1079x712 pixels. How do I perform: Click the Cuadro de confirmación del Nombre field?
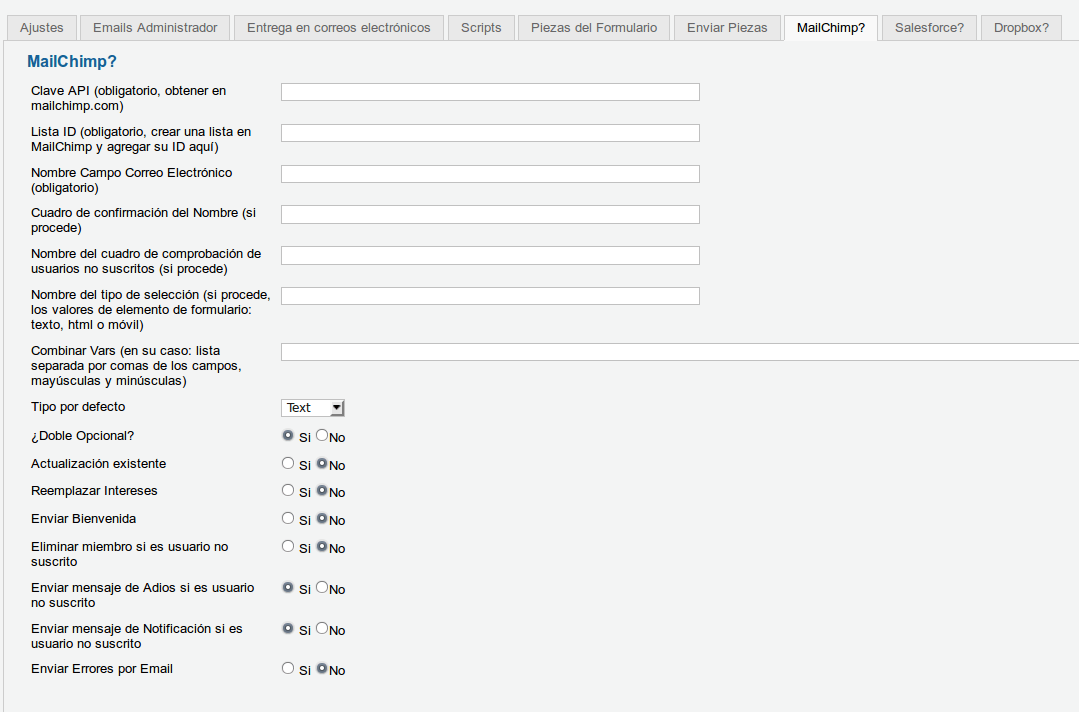tap(490, 215)
